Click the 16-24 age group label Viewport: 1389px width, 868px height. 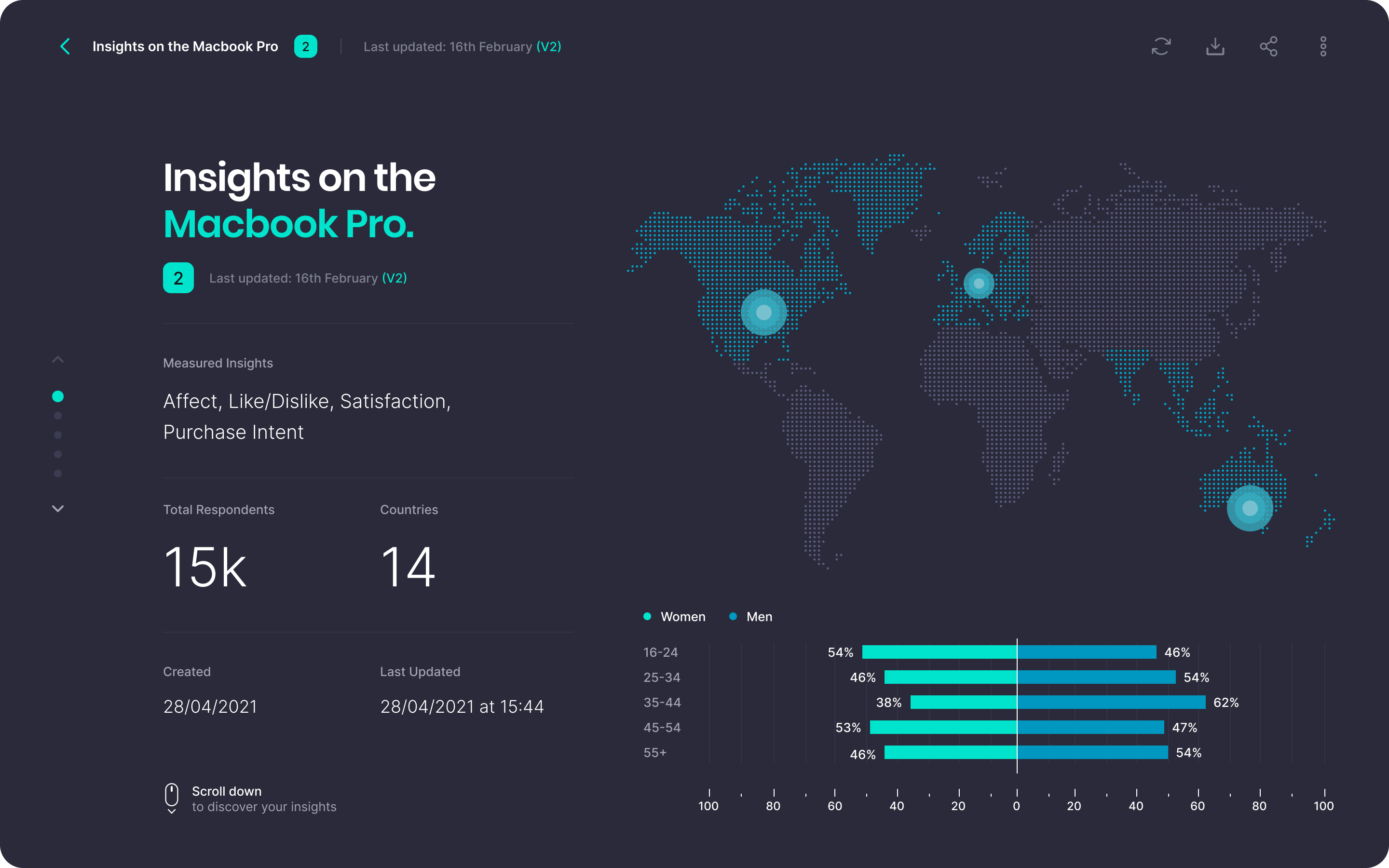[x=661, y=652]
